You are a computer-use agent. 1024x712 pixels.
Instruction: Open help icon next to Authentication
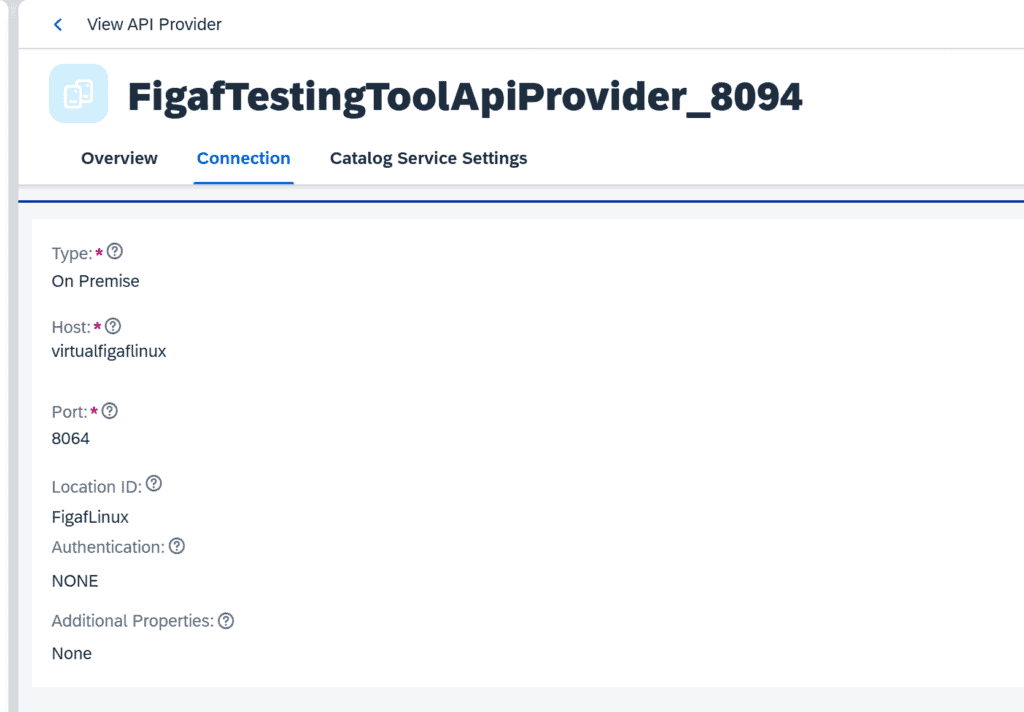pyautogui.click(x=177, y=546)
